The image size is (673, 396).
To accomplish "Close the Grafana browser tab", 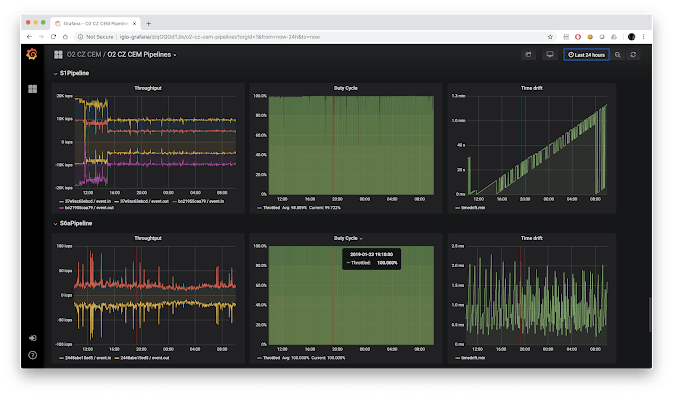I will [134, 24].
